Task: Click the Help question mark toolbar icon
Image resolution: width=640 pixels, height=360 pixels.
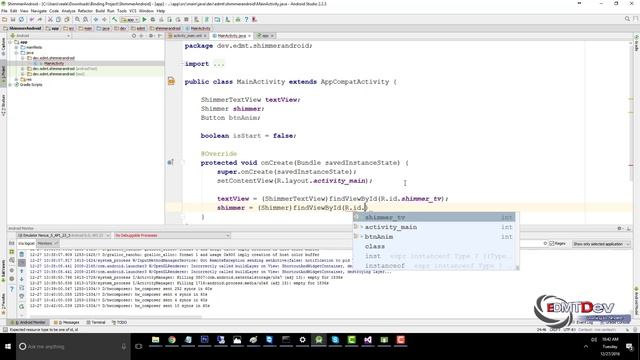Action: (246, 20)
